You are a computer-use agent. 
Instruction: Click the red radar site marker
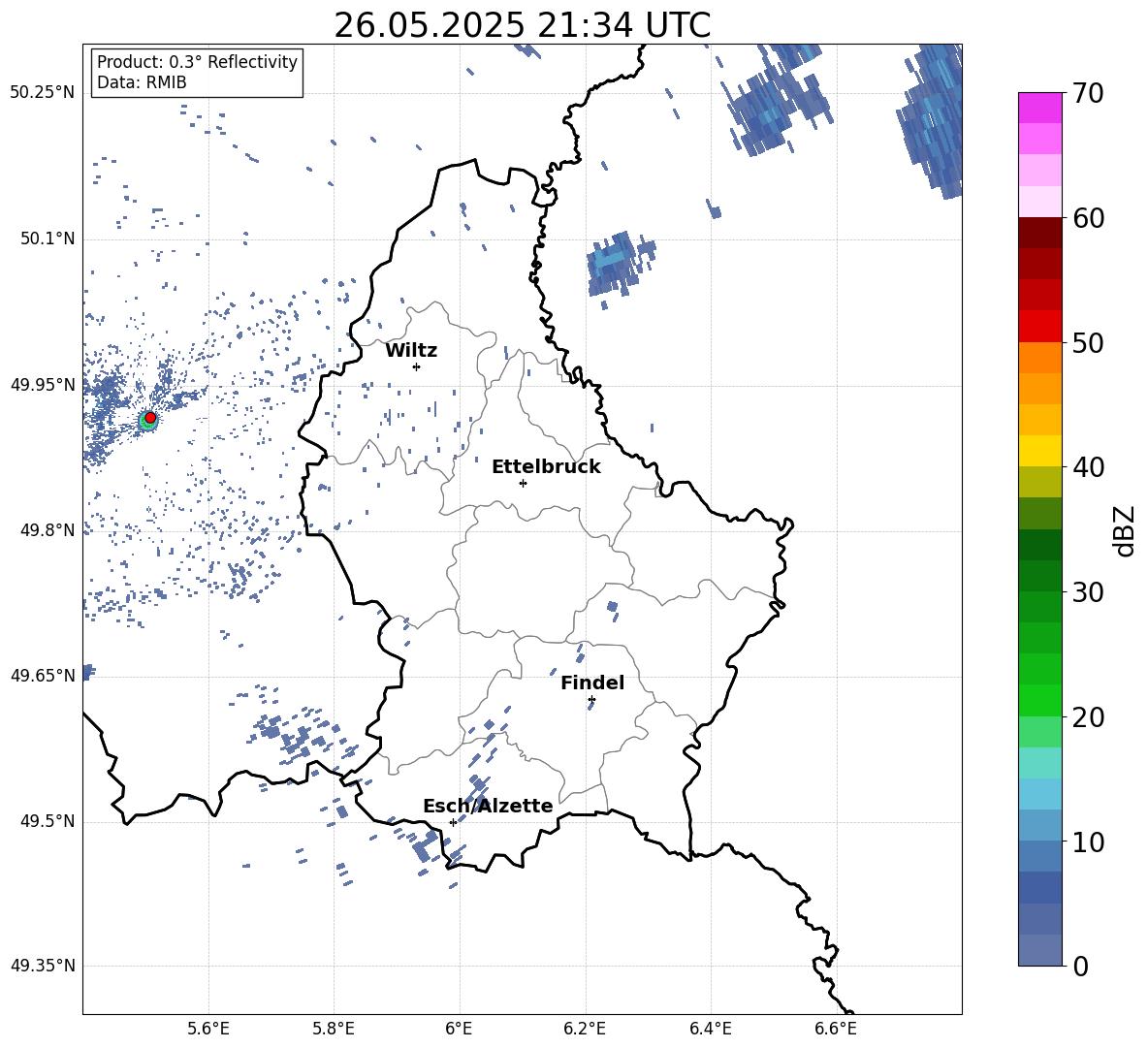[150, 417]
